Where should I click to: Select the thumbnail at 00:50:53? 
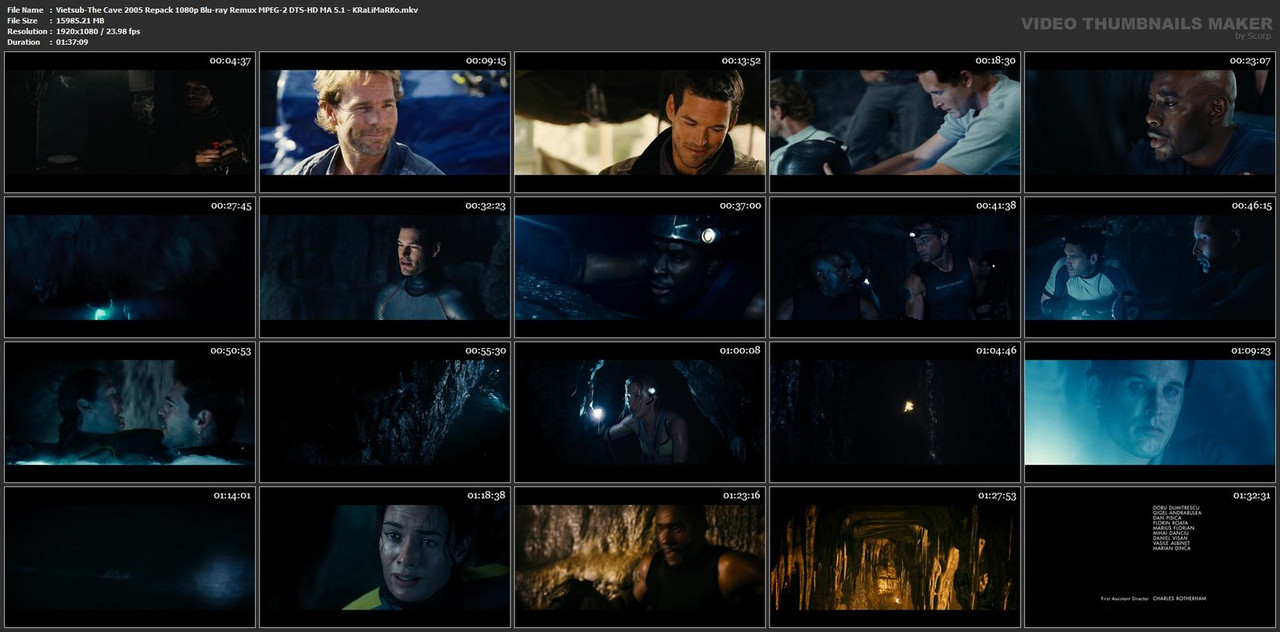point(130,412)
